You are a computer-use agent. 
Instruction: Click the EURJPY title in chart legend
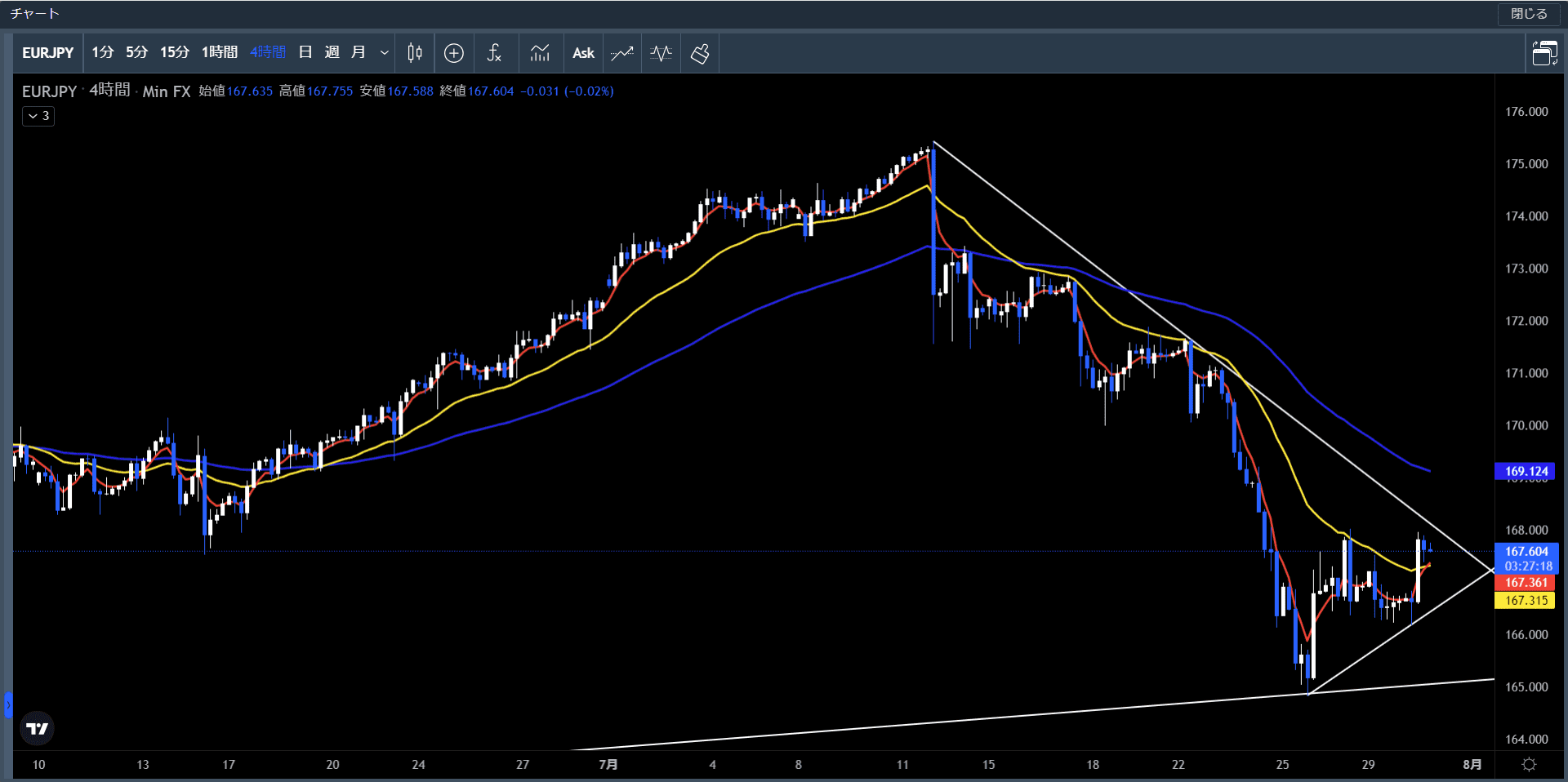(x=49, y=91)
